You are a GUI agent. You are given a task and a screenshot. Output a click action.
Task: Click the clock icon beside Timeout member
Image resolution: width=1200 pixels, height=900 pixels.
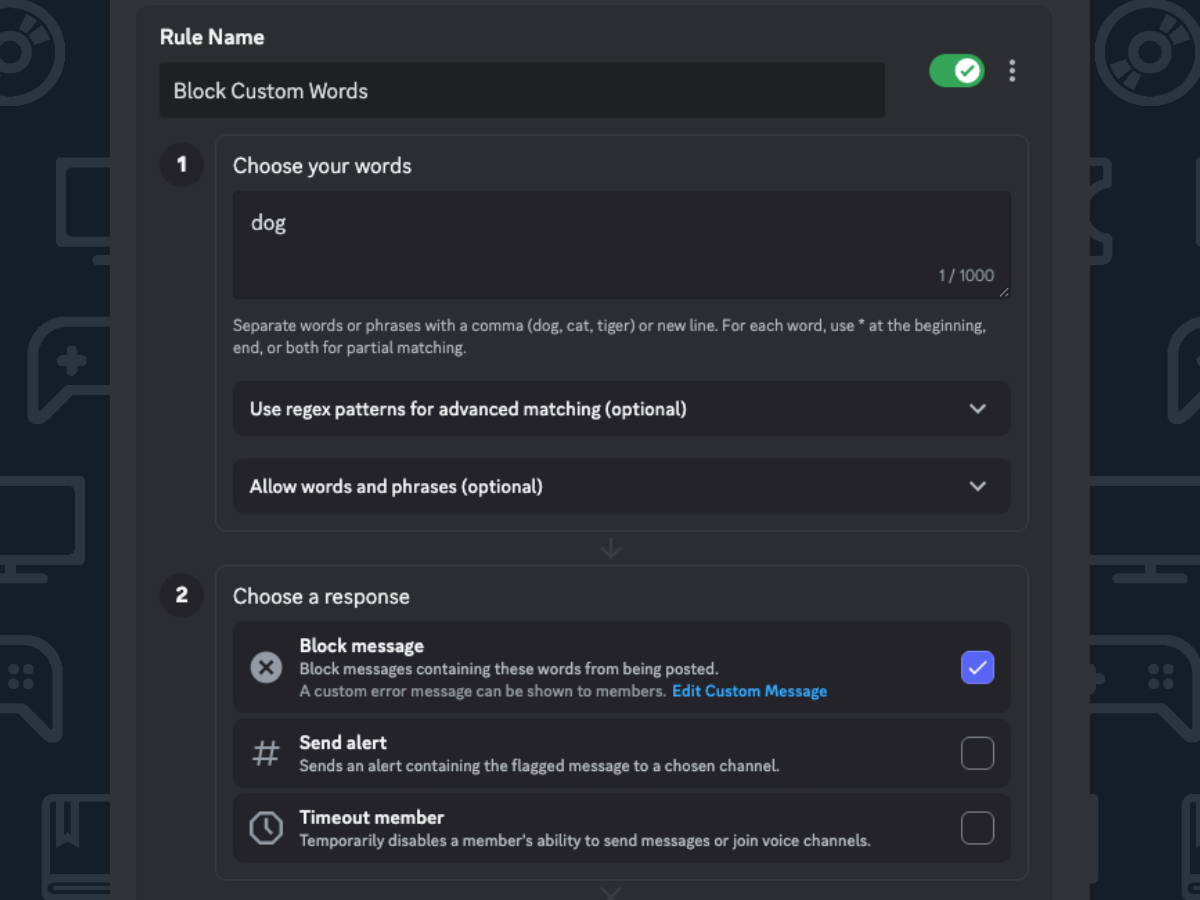(266, 828)
